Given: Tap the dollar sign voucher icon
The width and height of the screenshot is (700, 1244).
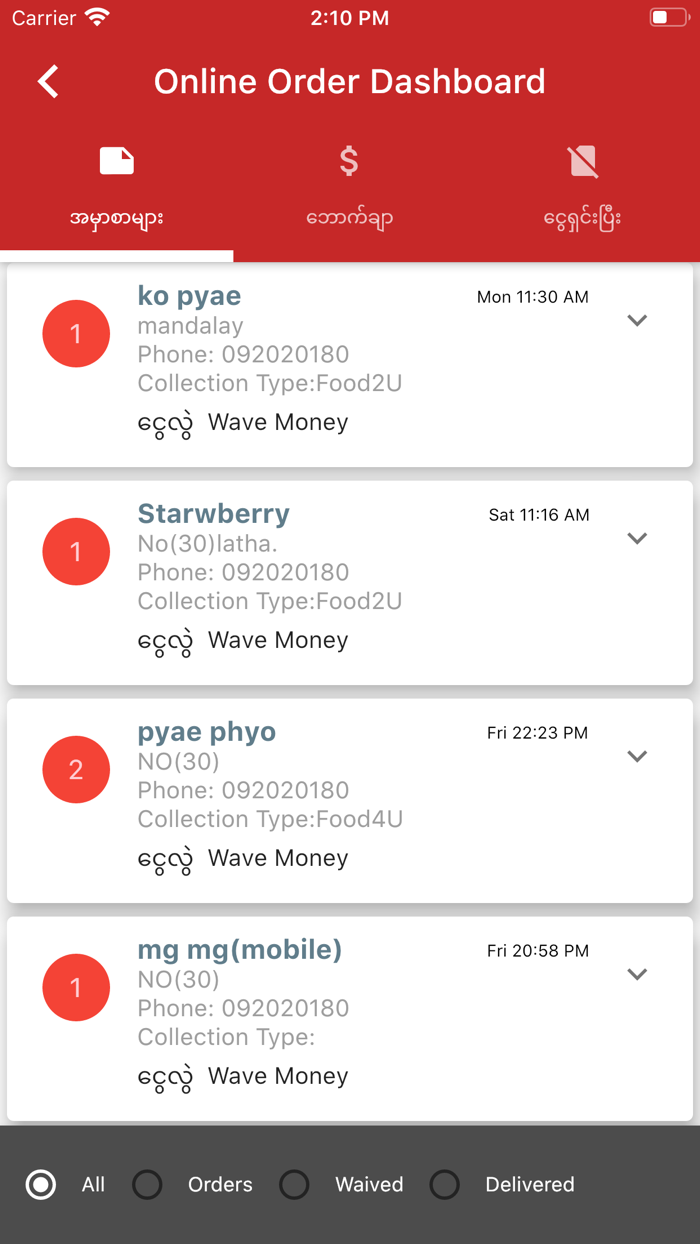Looking at the screenshot, I should point(348,160).
